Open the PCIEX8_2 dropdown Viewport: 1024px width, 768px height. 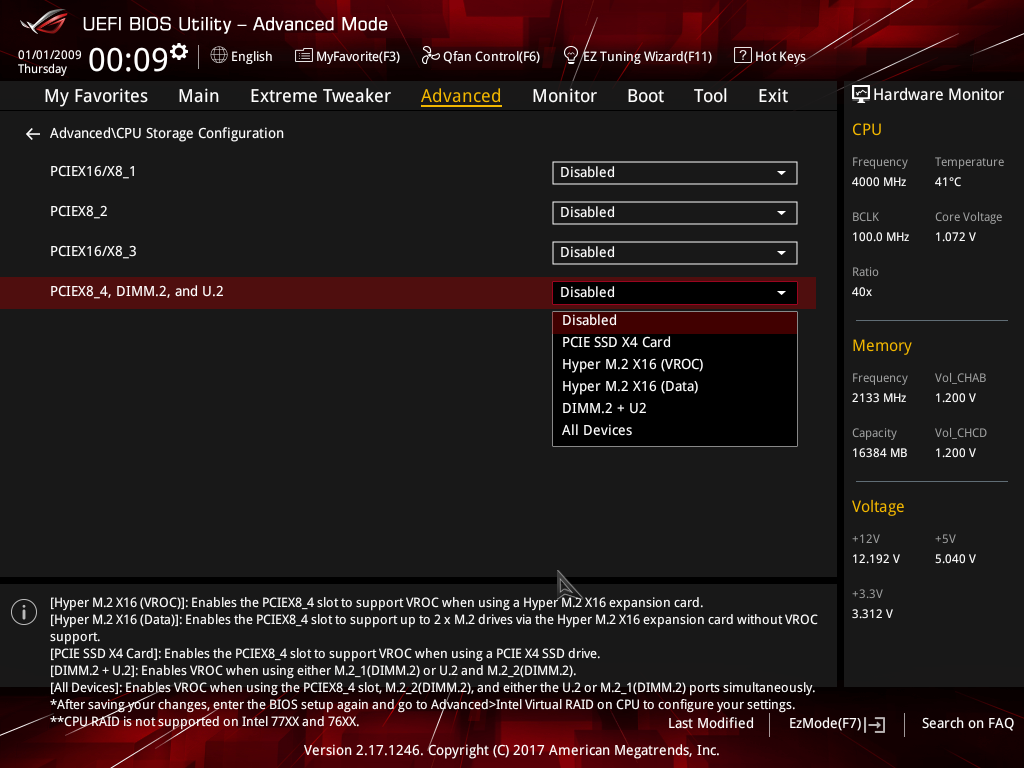point(675,212)
